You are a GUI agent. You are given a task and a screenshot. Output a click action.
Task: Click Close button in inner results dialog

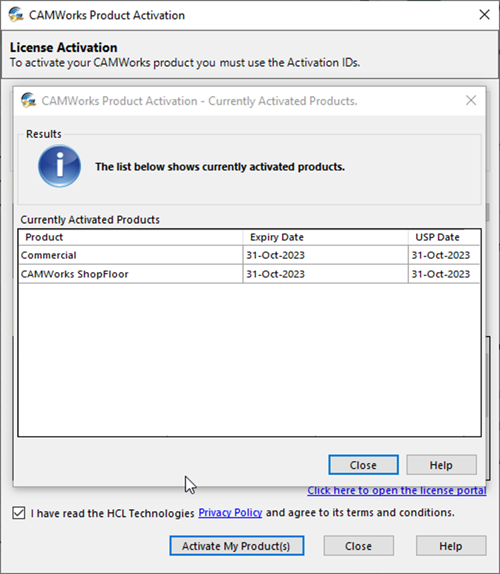pyautogui.click(x=363, y=465)
